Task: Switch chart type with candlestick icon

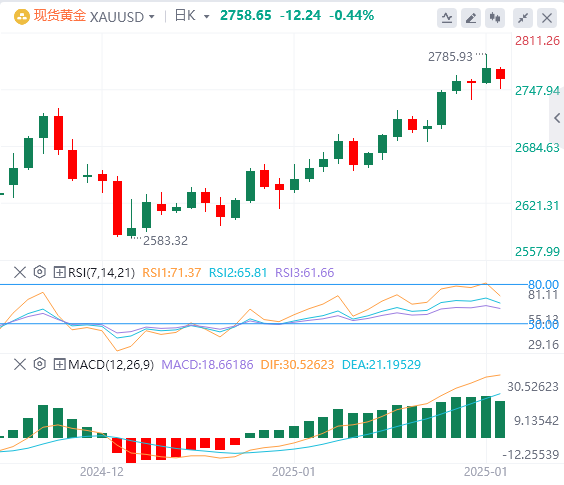Action: click(495, 18)
